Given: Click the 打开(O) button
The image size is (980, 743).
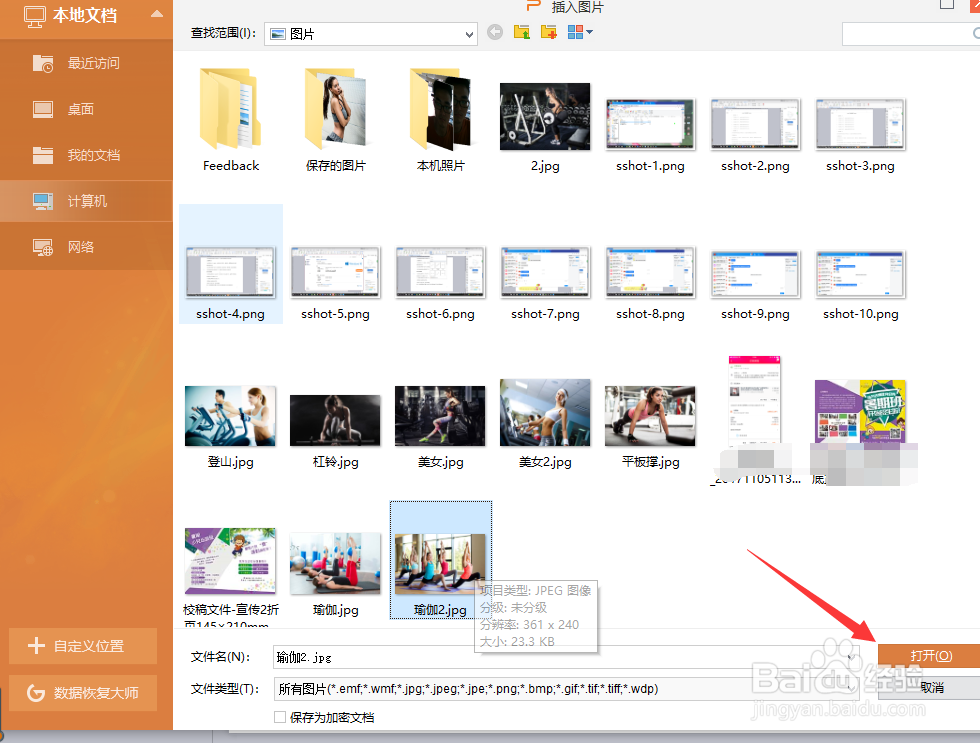Looking at the screenshot, I should pos(930,656).
